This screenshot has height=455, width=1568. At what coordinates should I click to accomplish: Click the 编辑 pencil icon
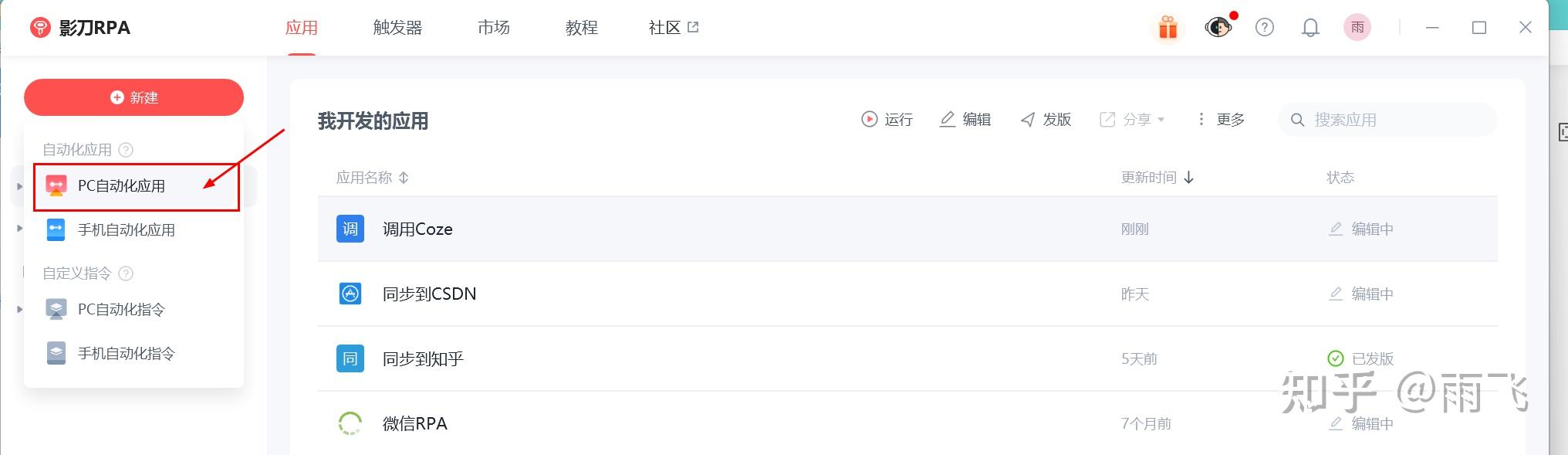(x=948, y=120)
